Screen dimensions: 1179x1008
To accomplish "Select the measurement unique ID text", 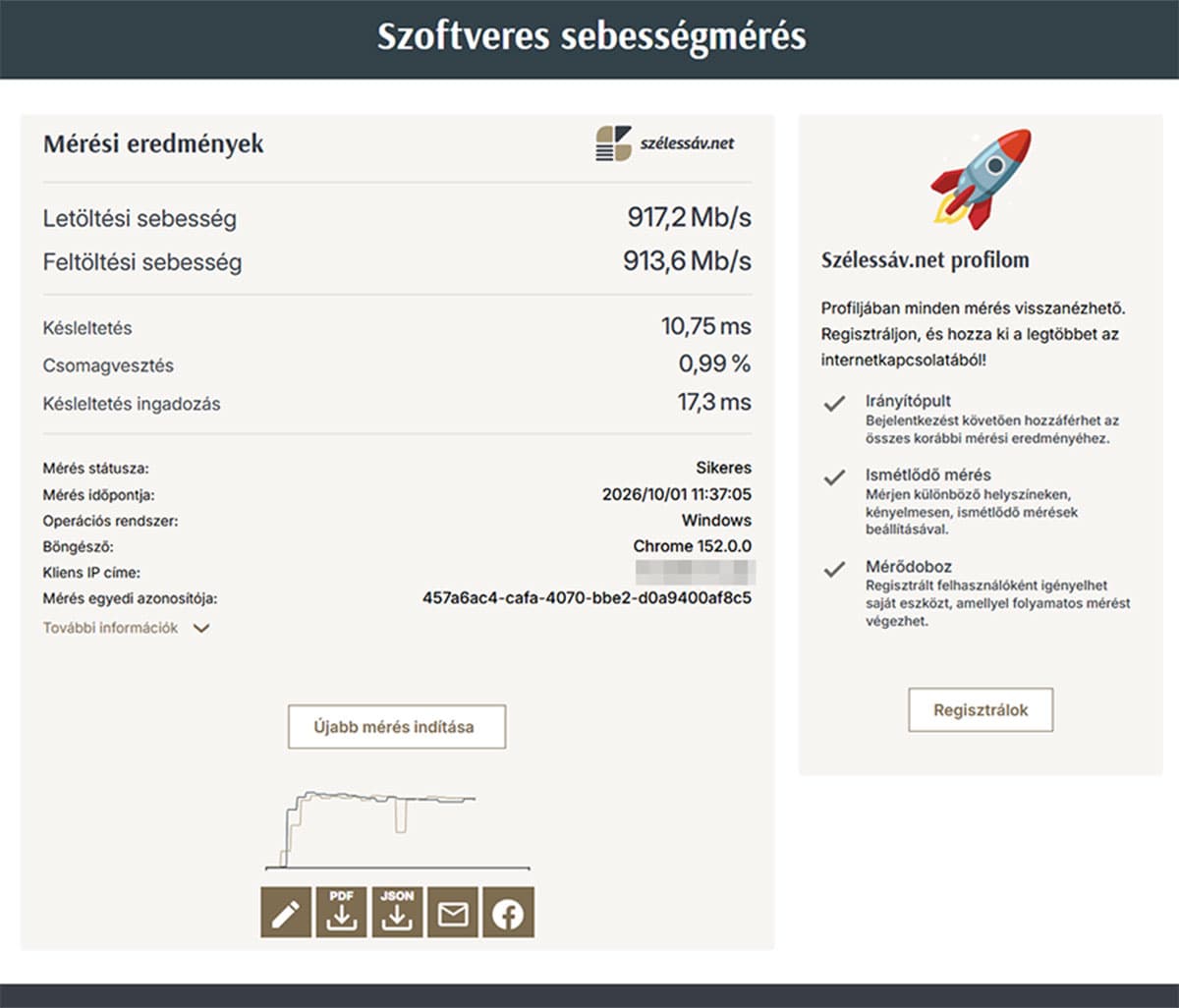I will click(x=587, y=597).
